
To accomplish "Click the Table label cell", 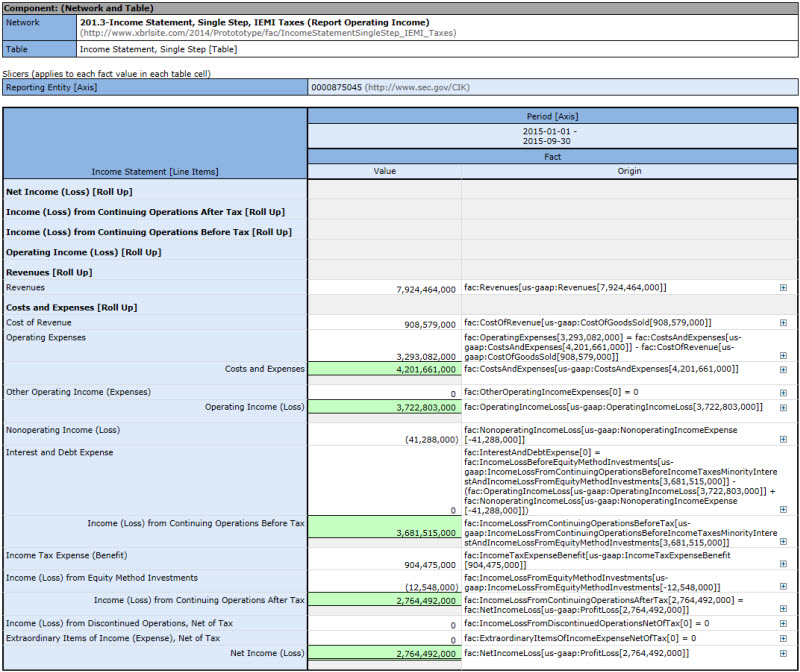I will 40,49.
